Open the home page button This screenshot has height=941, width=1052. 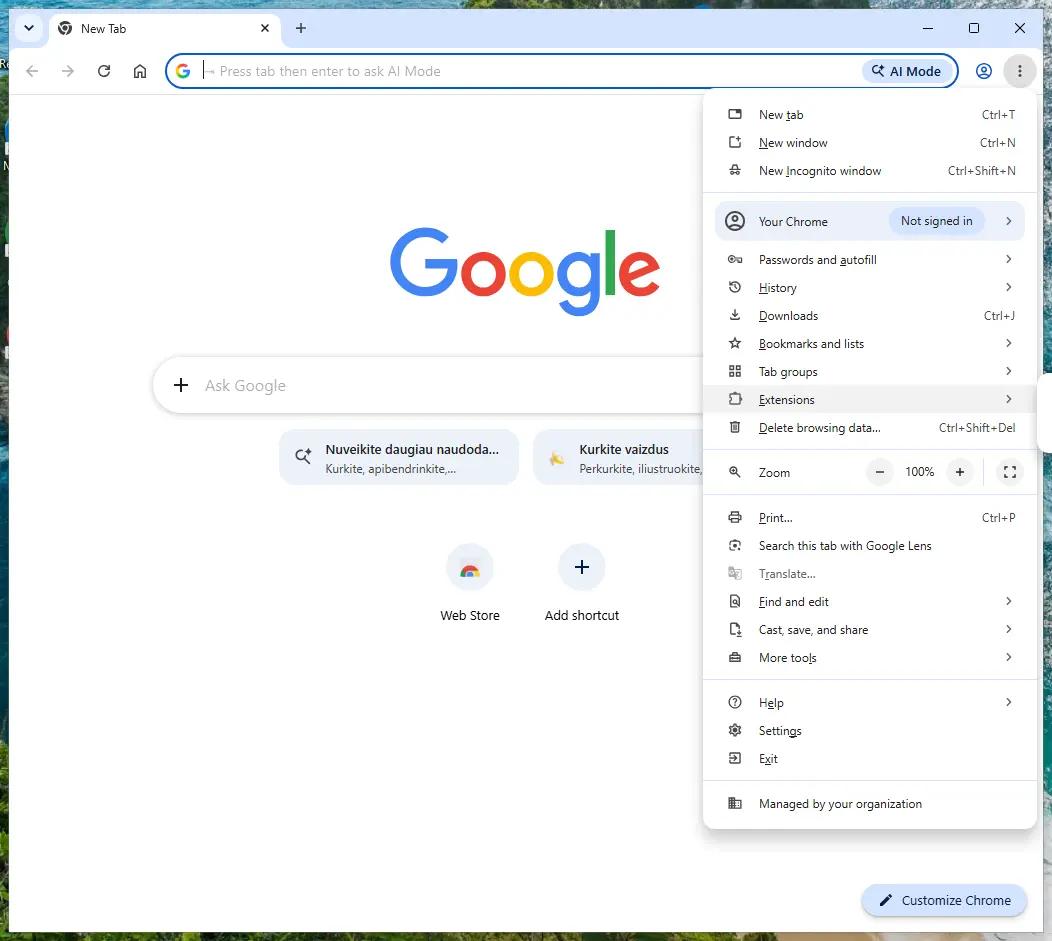140,71
